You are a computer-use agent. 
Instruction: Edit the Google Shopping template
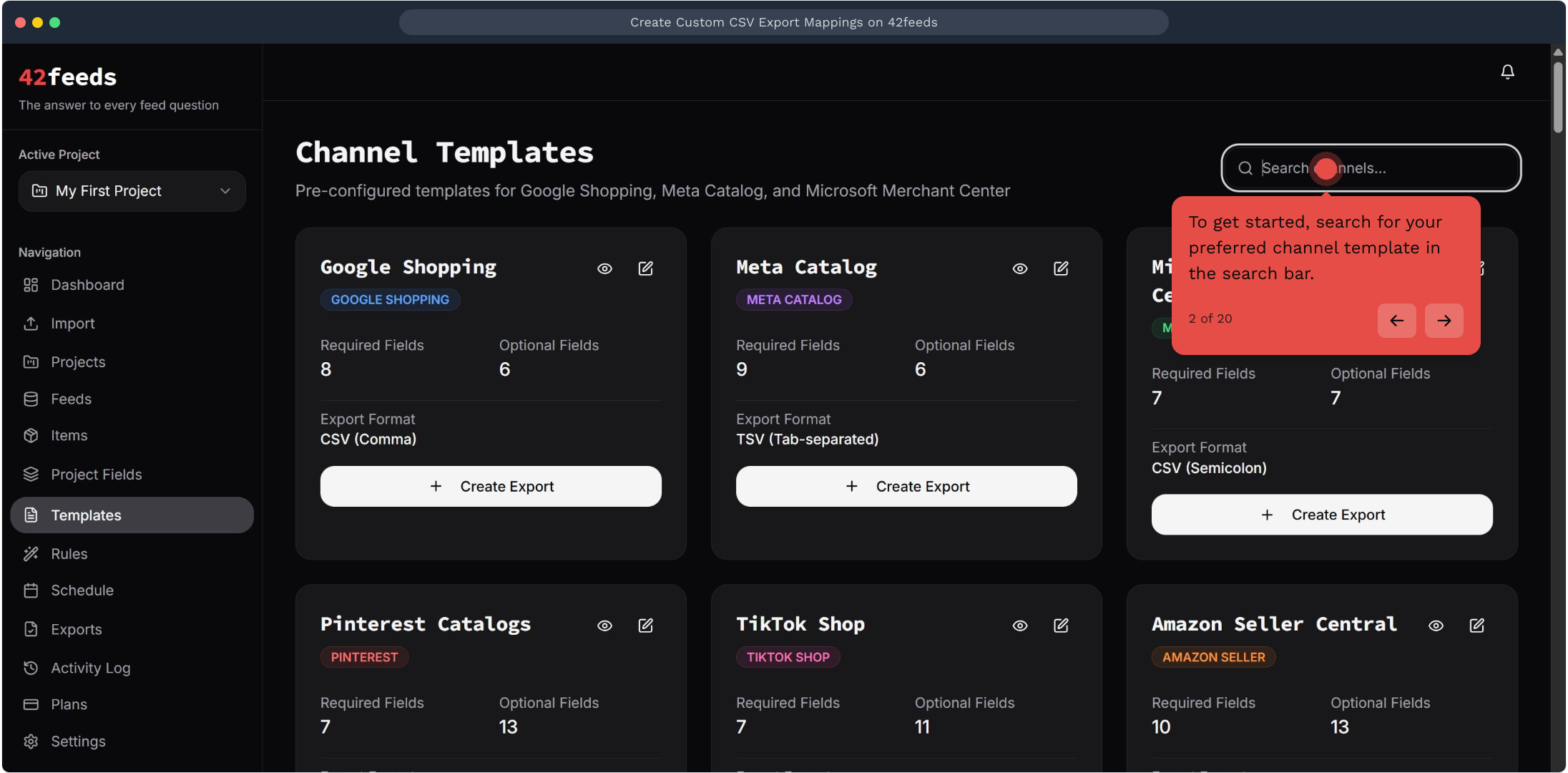pos(645,268)
